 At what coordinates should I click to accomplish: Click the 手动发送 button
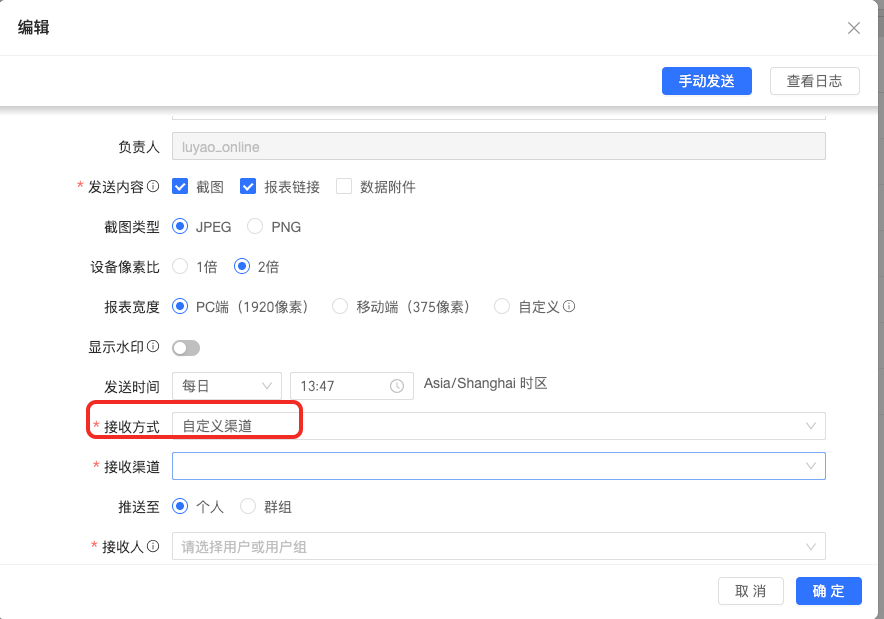coord(706,82)
